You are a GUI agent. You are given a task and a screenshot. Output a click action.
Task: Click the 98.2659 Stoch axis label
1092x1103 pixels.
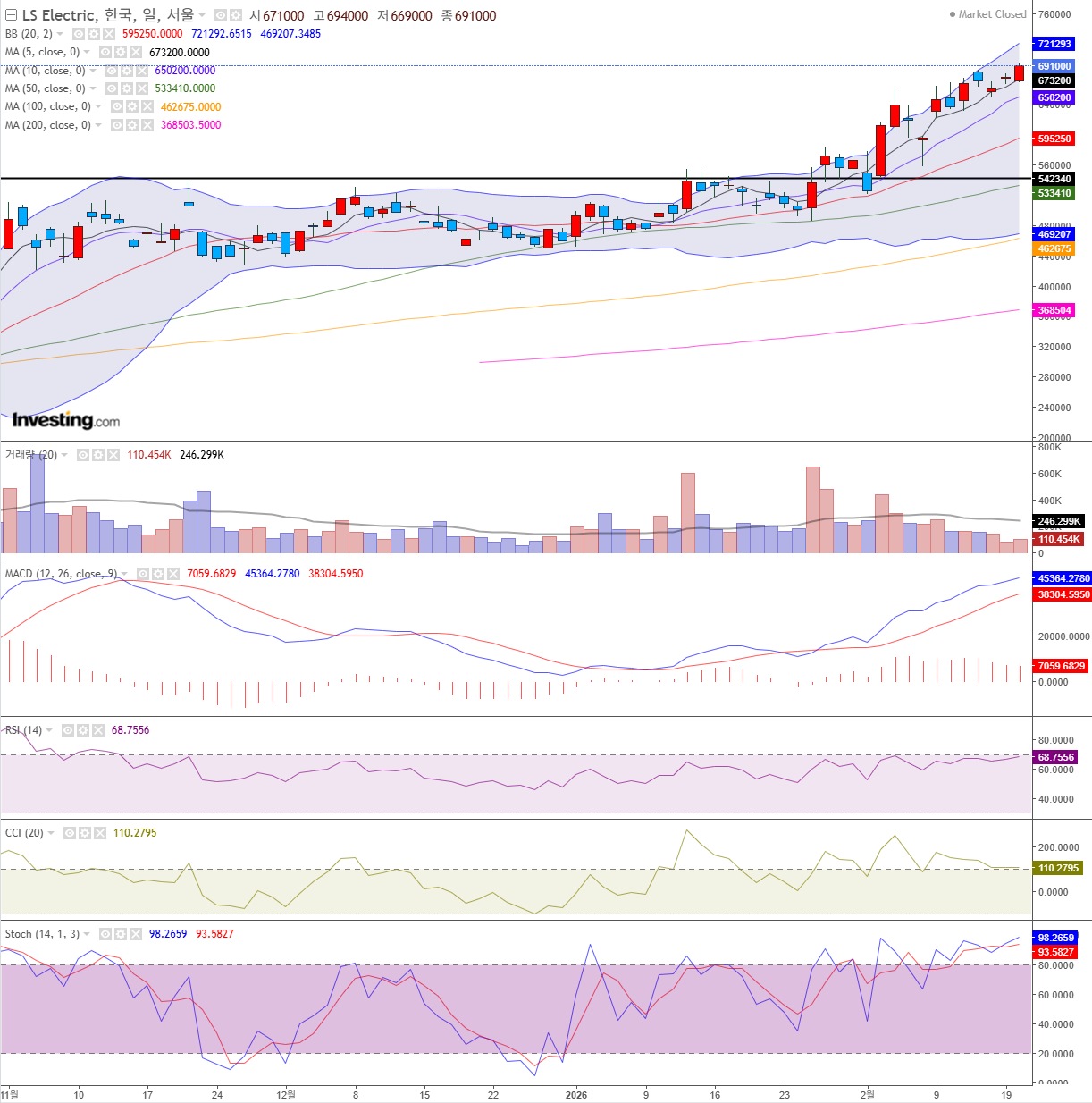tap(1055, 938)
